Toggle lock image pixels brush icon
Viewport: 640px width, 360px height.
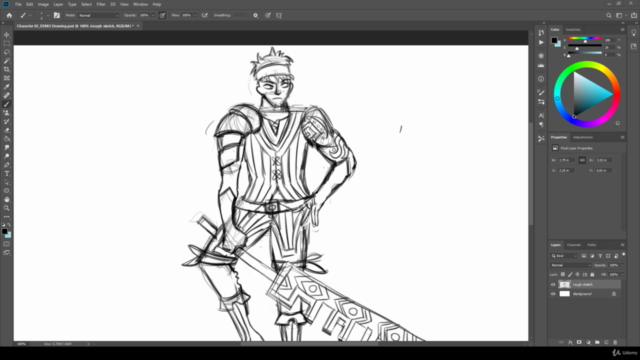570,275
